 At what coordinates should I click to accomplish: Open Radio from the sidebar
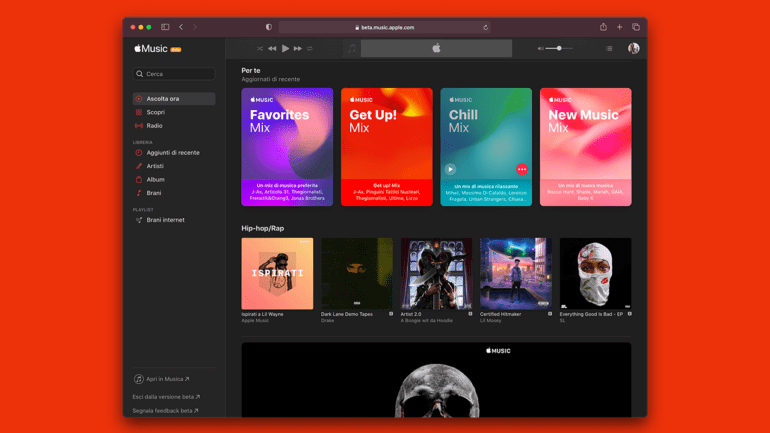click(154, 126)
